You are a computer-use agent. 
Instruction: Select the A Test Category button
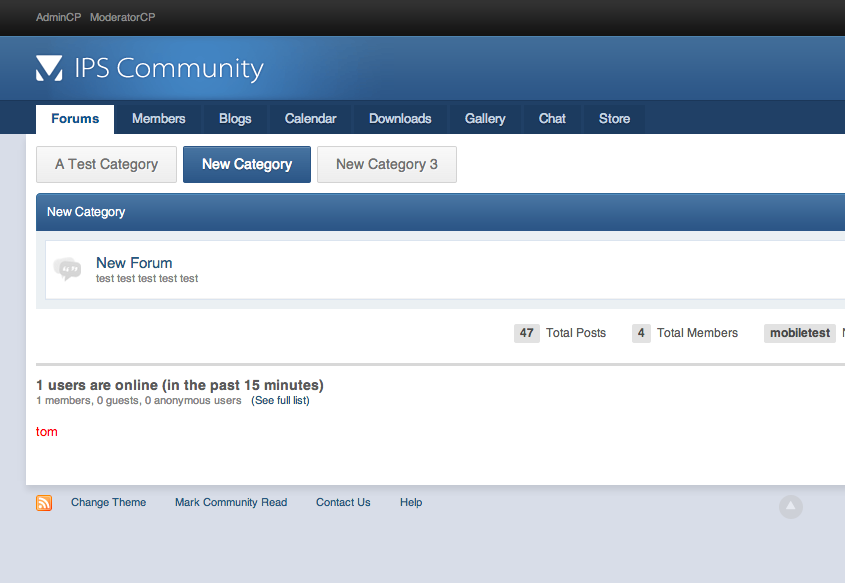tap(106, 164)
